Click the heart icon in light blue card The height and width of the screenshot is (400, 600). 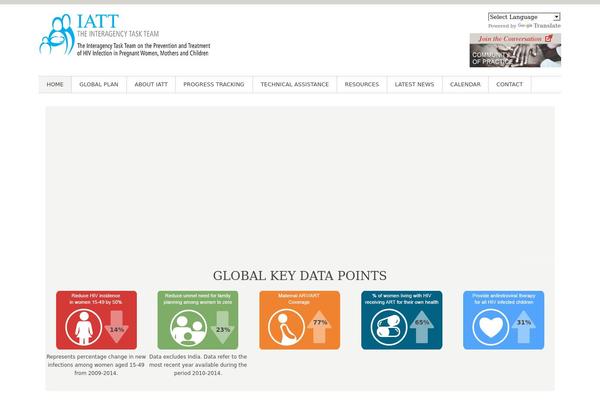(x=491, y=328)
